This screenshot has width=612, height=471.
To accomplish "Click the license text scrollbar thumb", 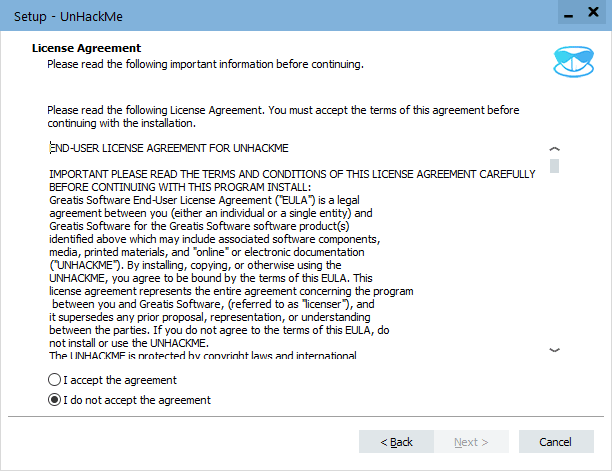I will coord(555,166).
